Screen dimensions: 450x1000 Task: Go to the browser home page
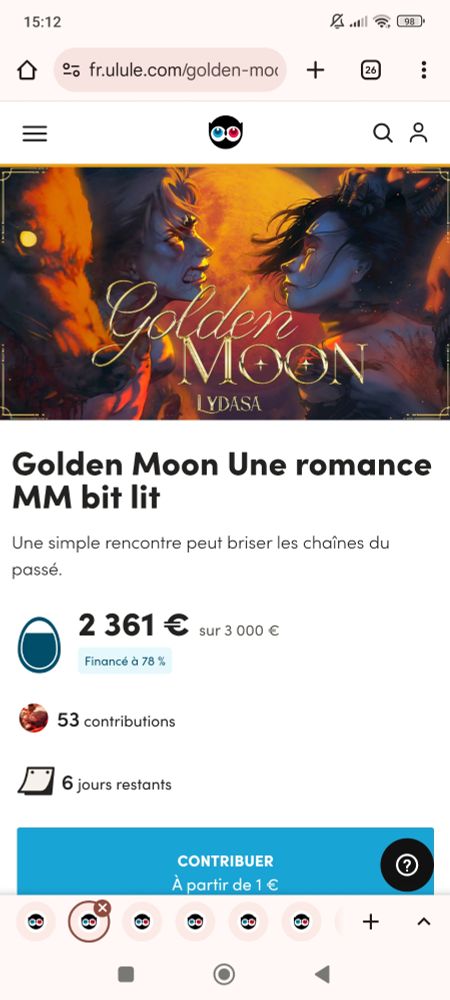[x=27, y=70]
